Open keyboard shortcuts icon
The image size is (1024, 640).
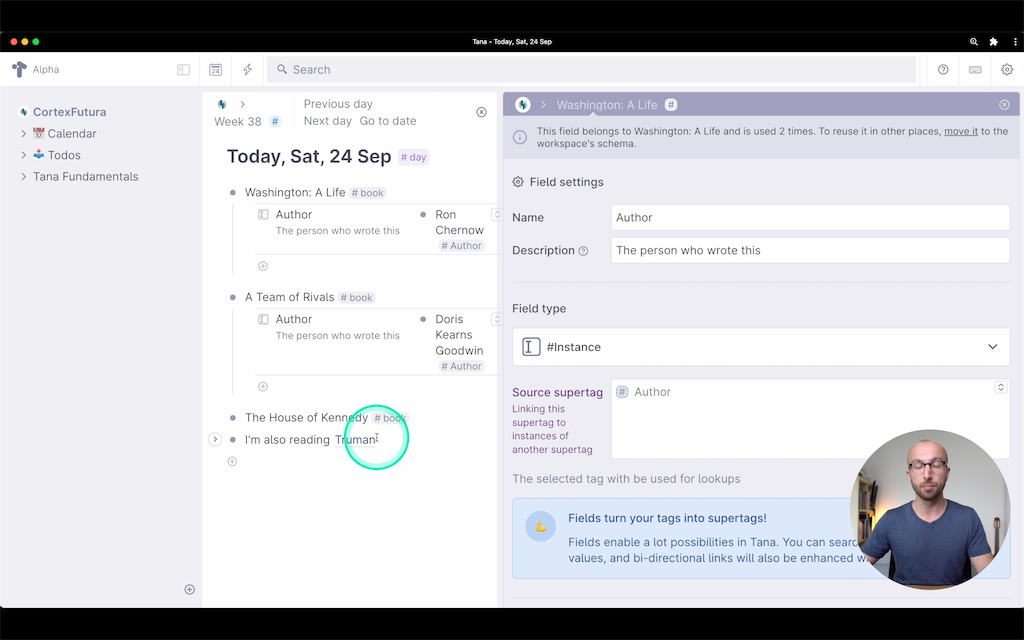tap(975, 70)
